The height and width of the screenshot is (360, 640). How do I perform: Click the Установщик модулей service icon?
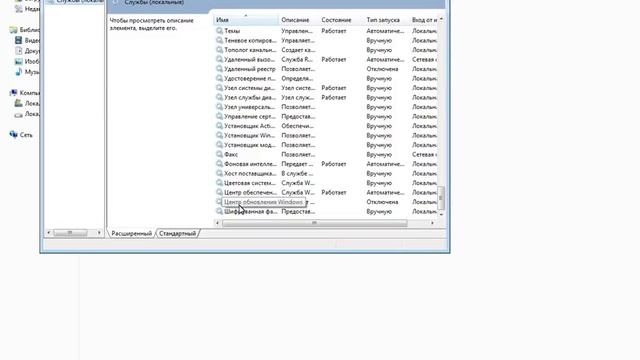pyautogui.click(x=219, y=145)
